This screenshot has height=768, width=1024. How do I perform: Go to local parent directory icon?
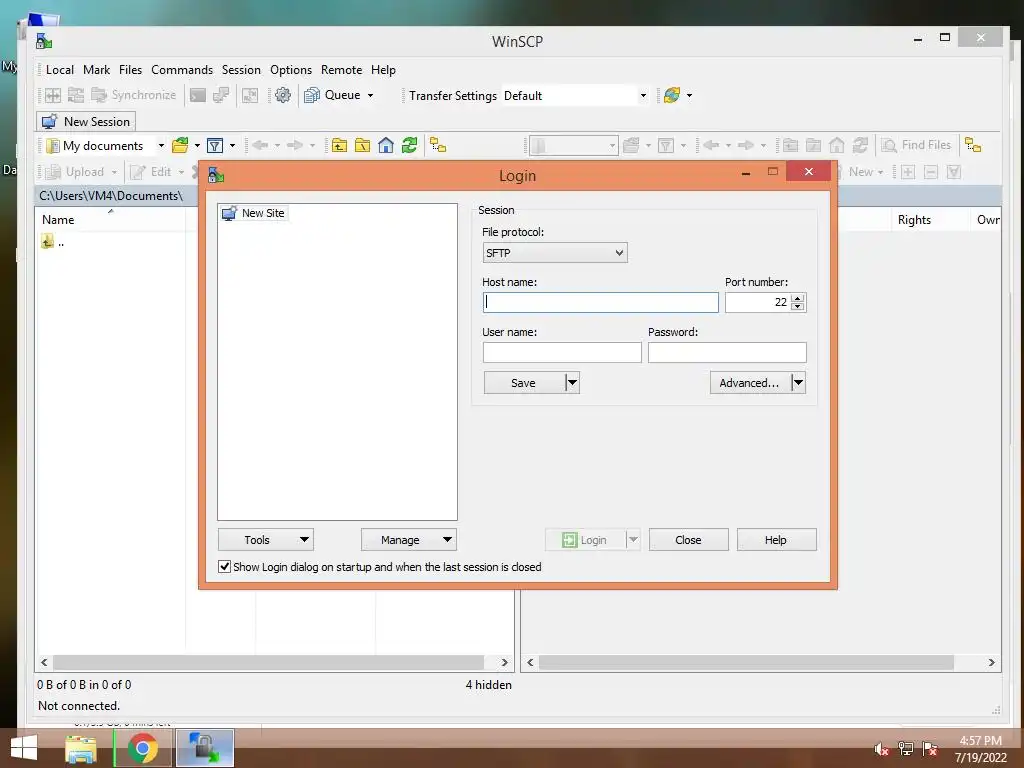click(x=339, y=146)
